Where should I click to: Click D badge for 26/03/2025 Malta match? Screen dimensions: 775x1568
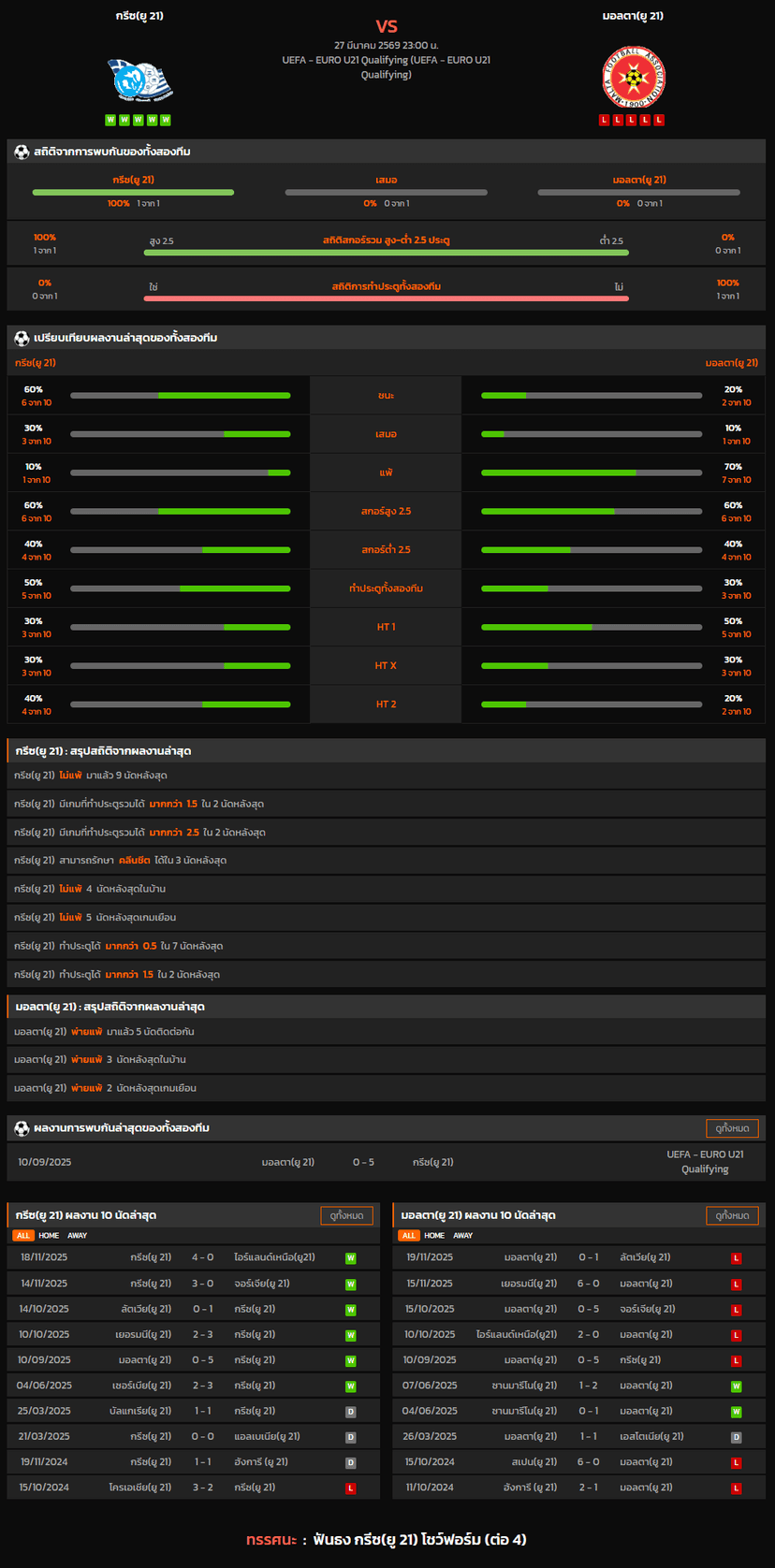click(x=737, y=1437)
